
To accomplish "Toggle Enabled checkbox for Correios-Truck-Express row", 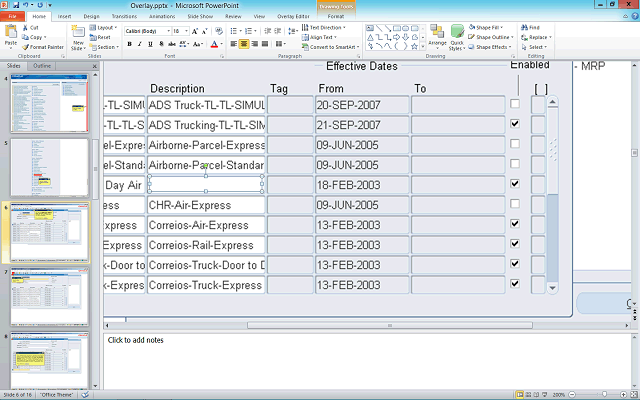I will click(x=515, y=284).
